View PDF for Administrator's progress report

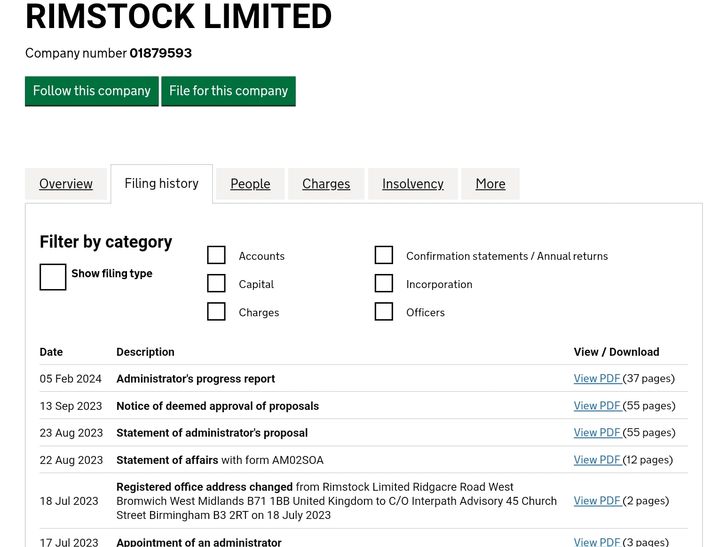[597, 379]
